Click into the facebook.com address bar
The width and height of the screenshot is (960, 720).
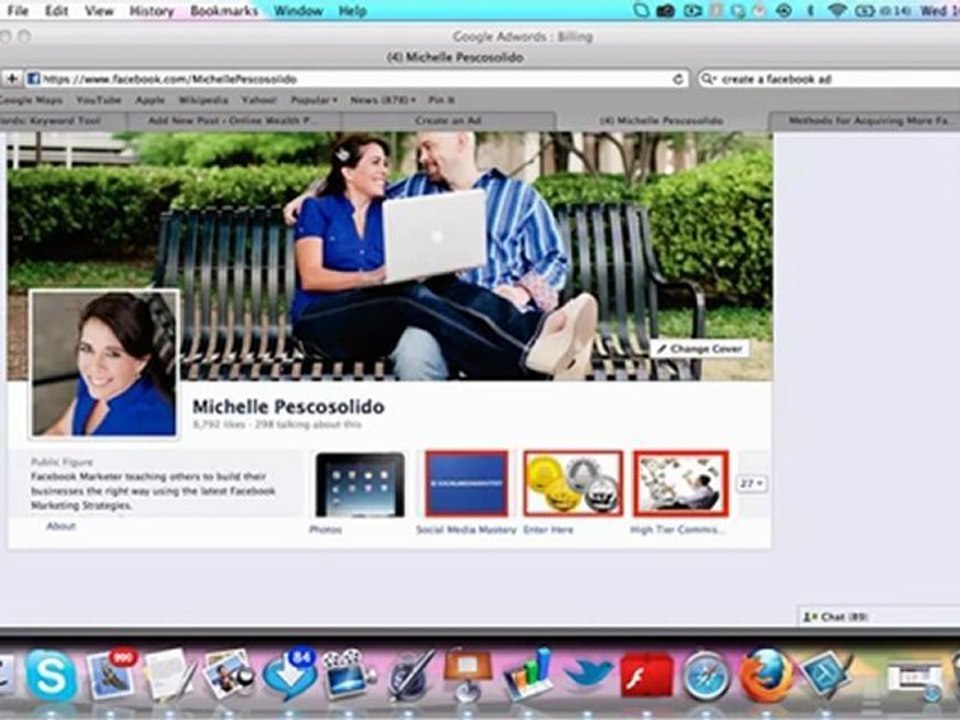355,79
